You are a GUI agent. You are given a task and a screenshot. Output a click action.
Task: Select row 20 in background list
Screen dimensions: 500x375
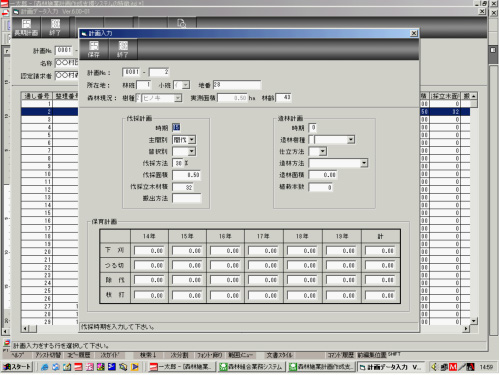[x=50, y=252]
